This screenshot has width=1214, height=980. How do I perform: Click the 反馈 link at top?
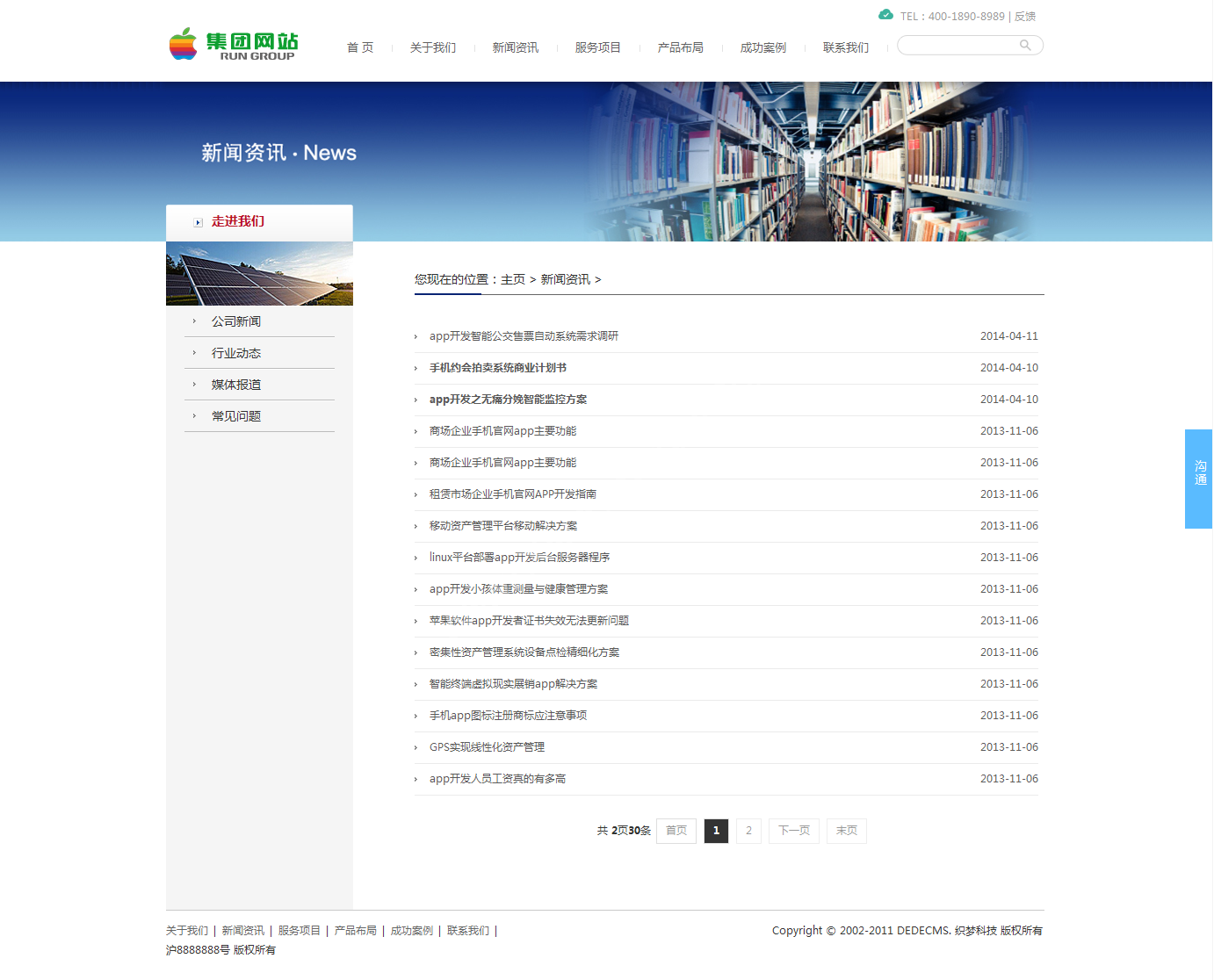point(1024,17)
